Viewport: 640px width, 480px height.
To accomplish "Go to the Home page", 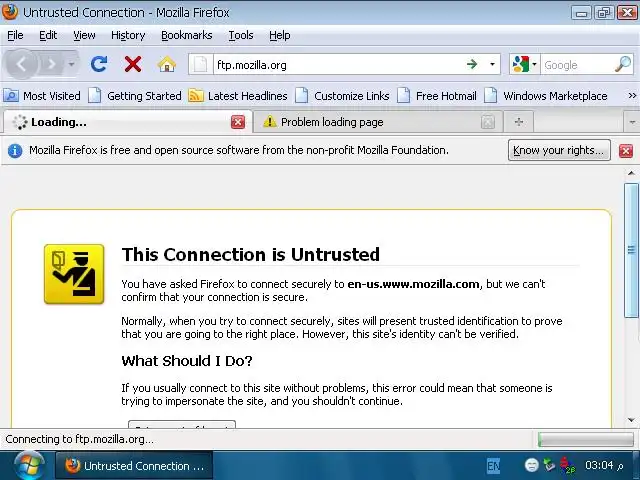I will (x=167, y=64).
